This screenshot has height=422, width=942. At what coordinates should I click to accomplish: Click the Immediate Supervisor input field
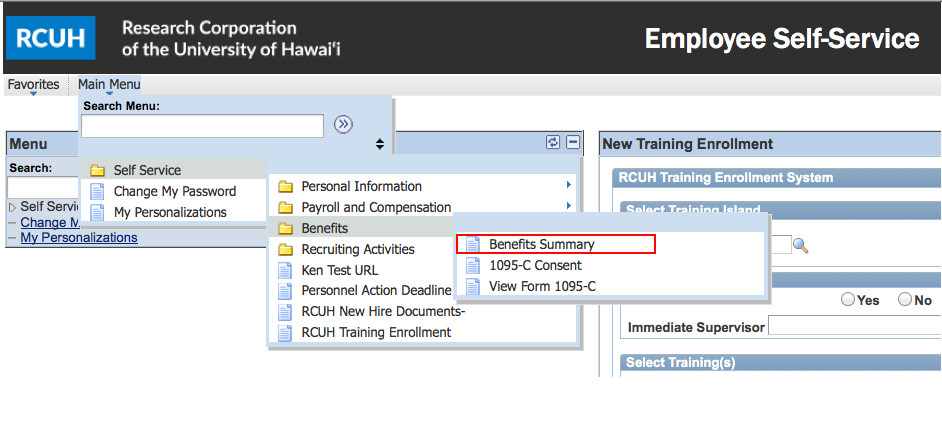coord(854,327)
